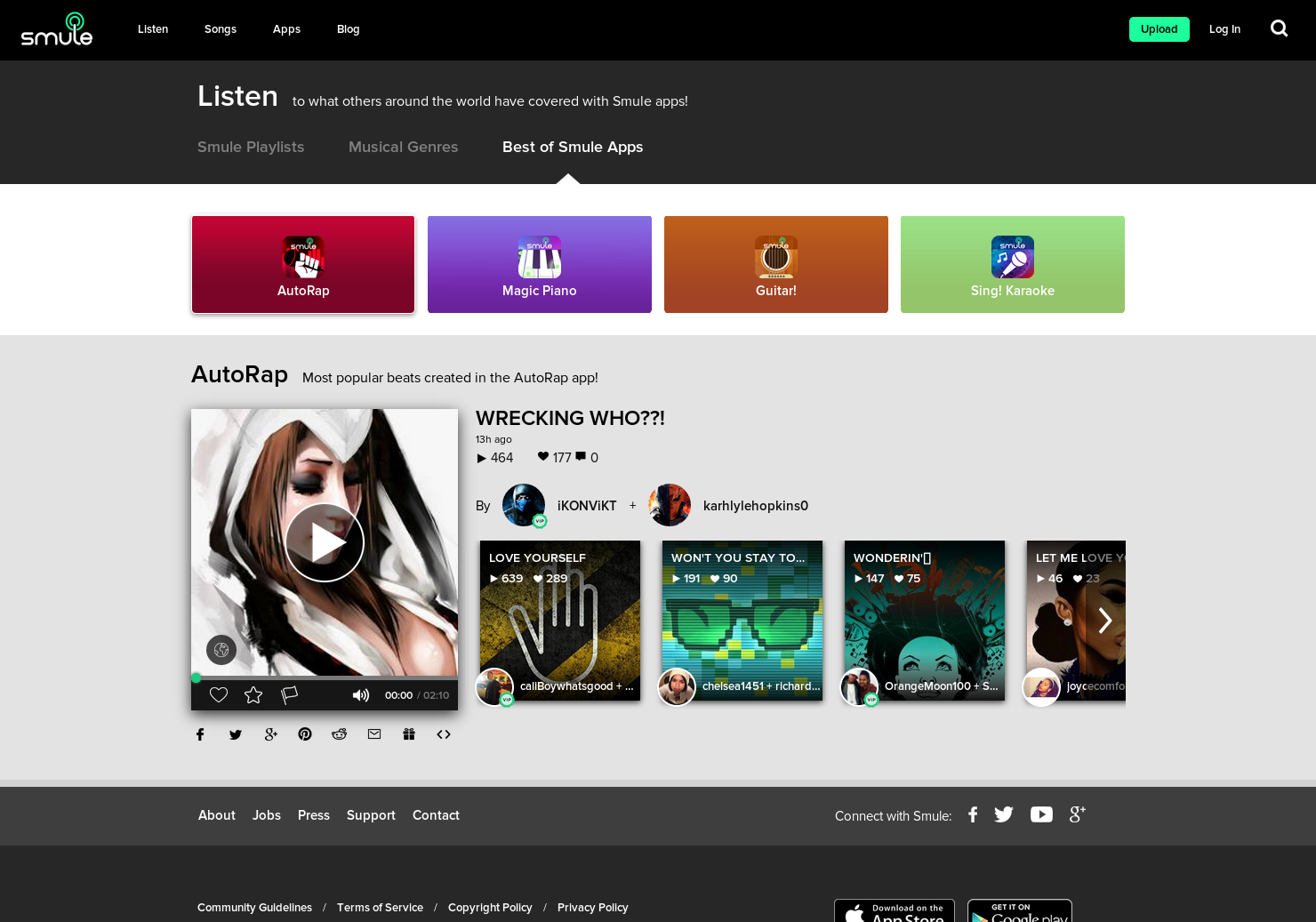The image size is (1316, 922).
Task: Mute the player volume speaker icon
Action: pyautogui.click(x=360, y=695)
